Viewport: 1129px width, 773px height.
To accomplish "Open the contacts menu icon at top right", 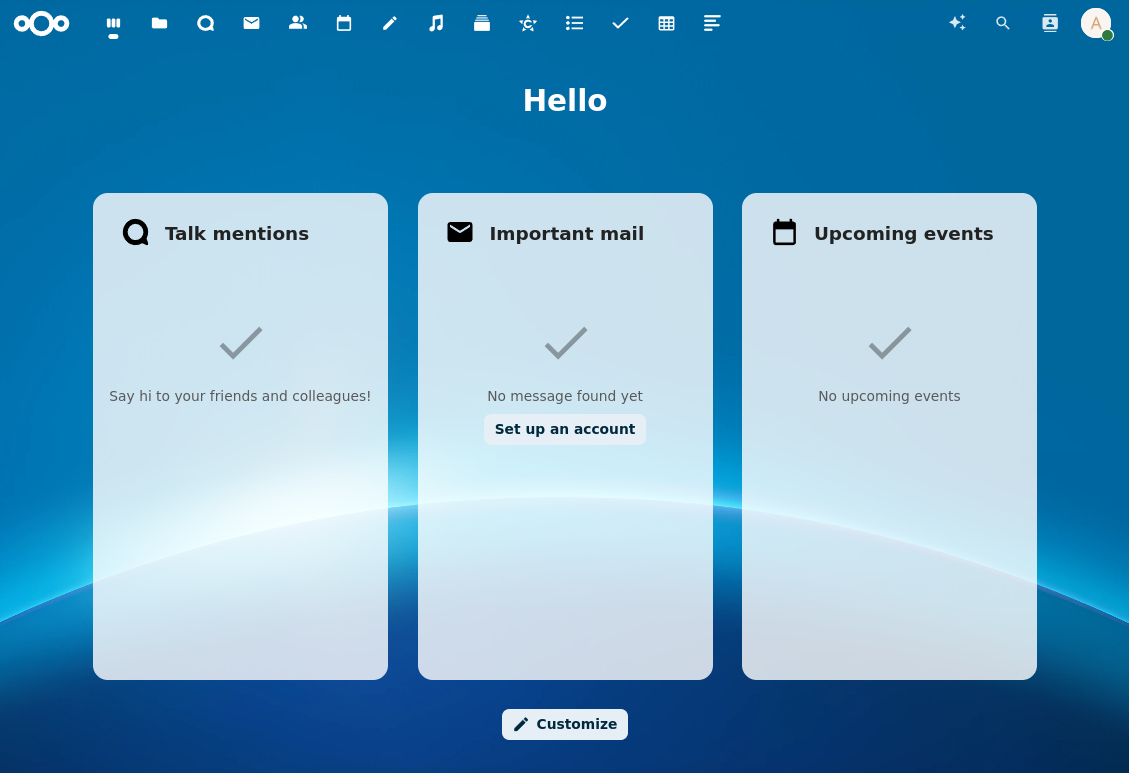I will [x=1050, y=23].
